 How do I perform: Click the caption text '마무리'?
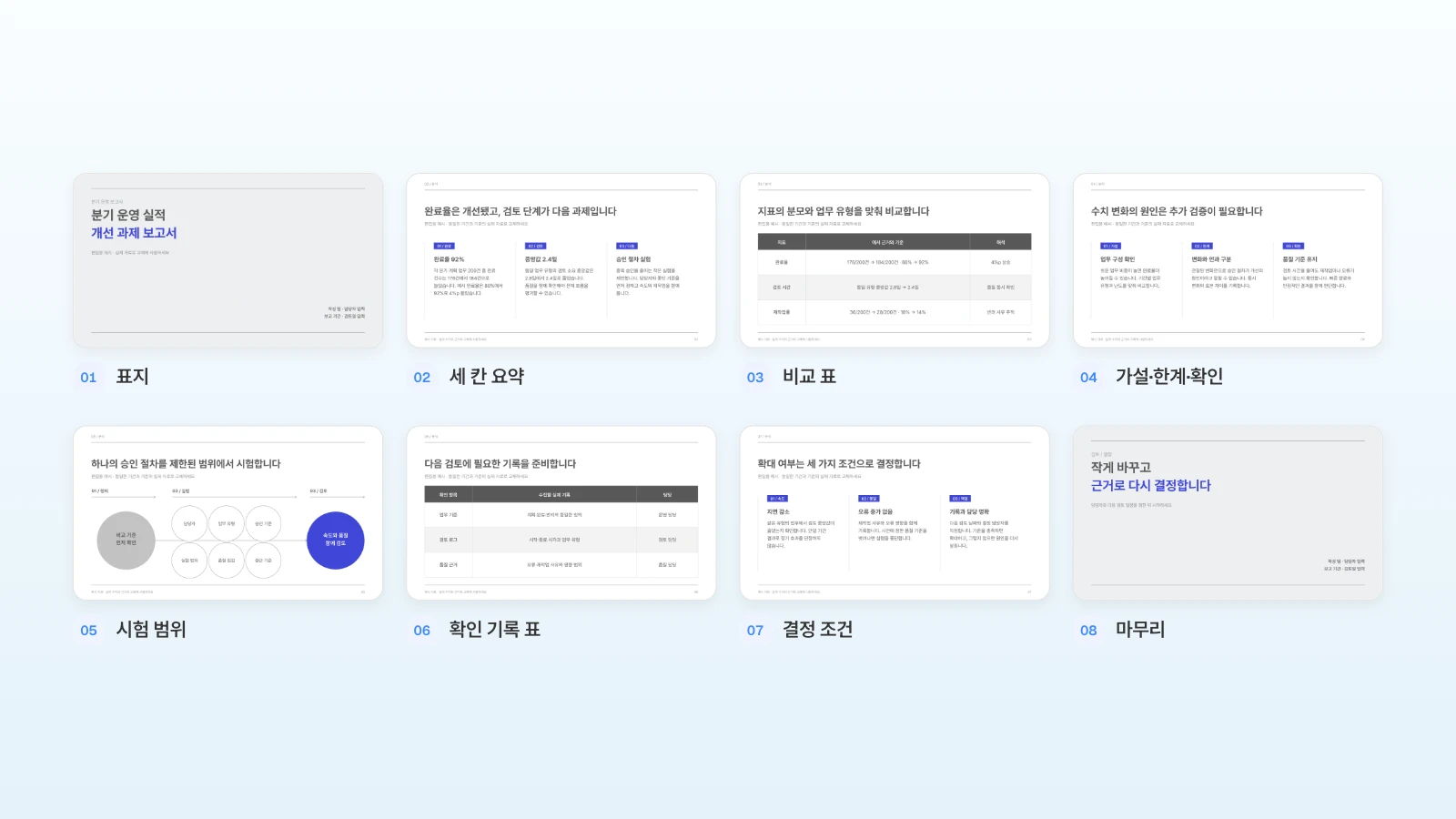click(1140, 630)
